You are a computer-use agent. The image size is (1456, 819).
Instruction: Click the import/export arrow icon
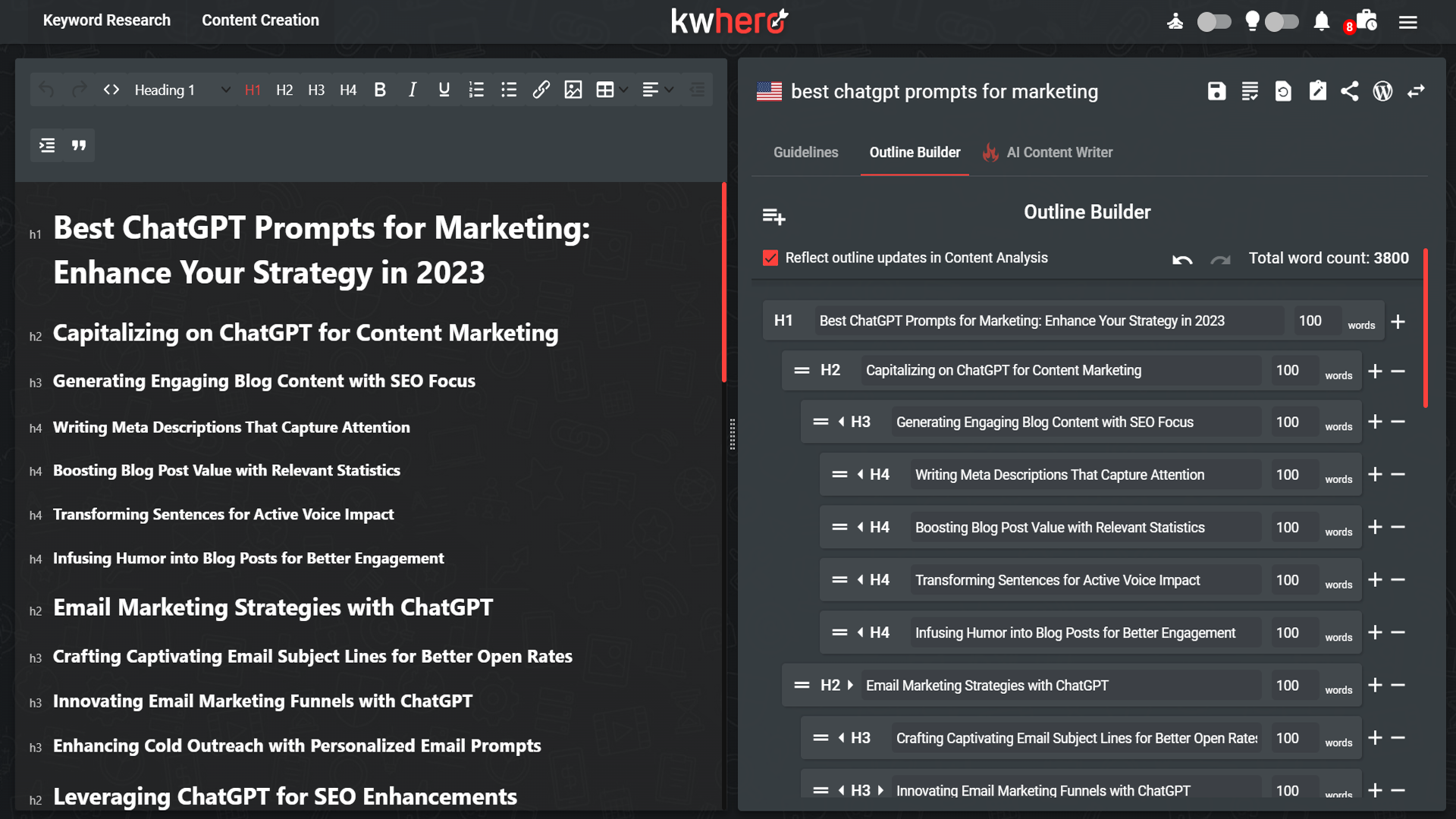[x=1418, y=91]
